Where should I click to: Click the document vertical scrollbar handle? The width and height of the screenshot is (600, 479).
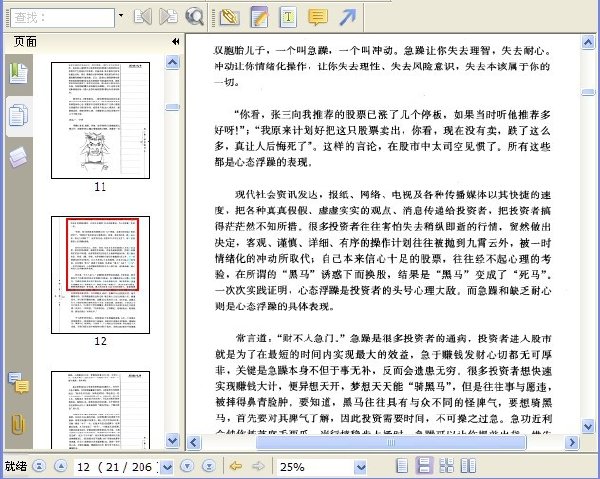point(588,92)
